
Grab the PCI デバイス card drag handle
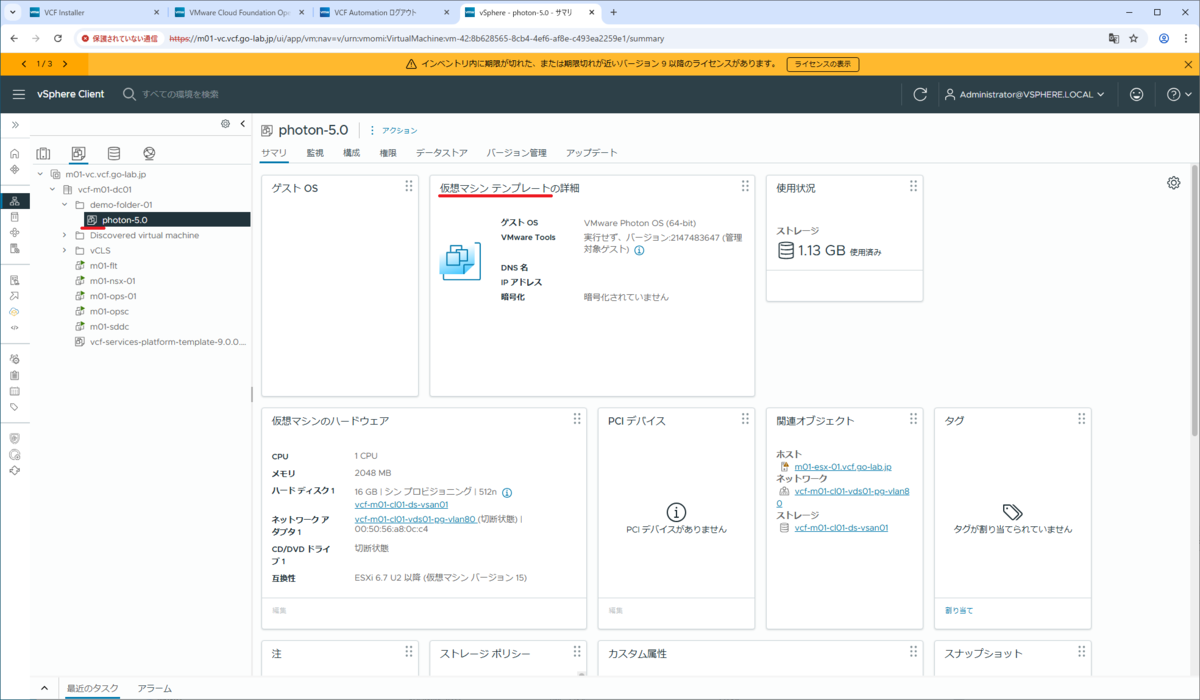(x=745, y=419)
